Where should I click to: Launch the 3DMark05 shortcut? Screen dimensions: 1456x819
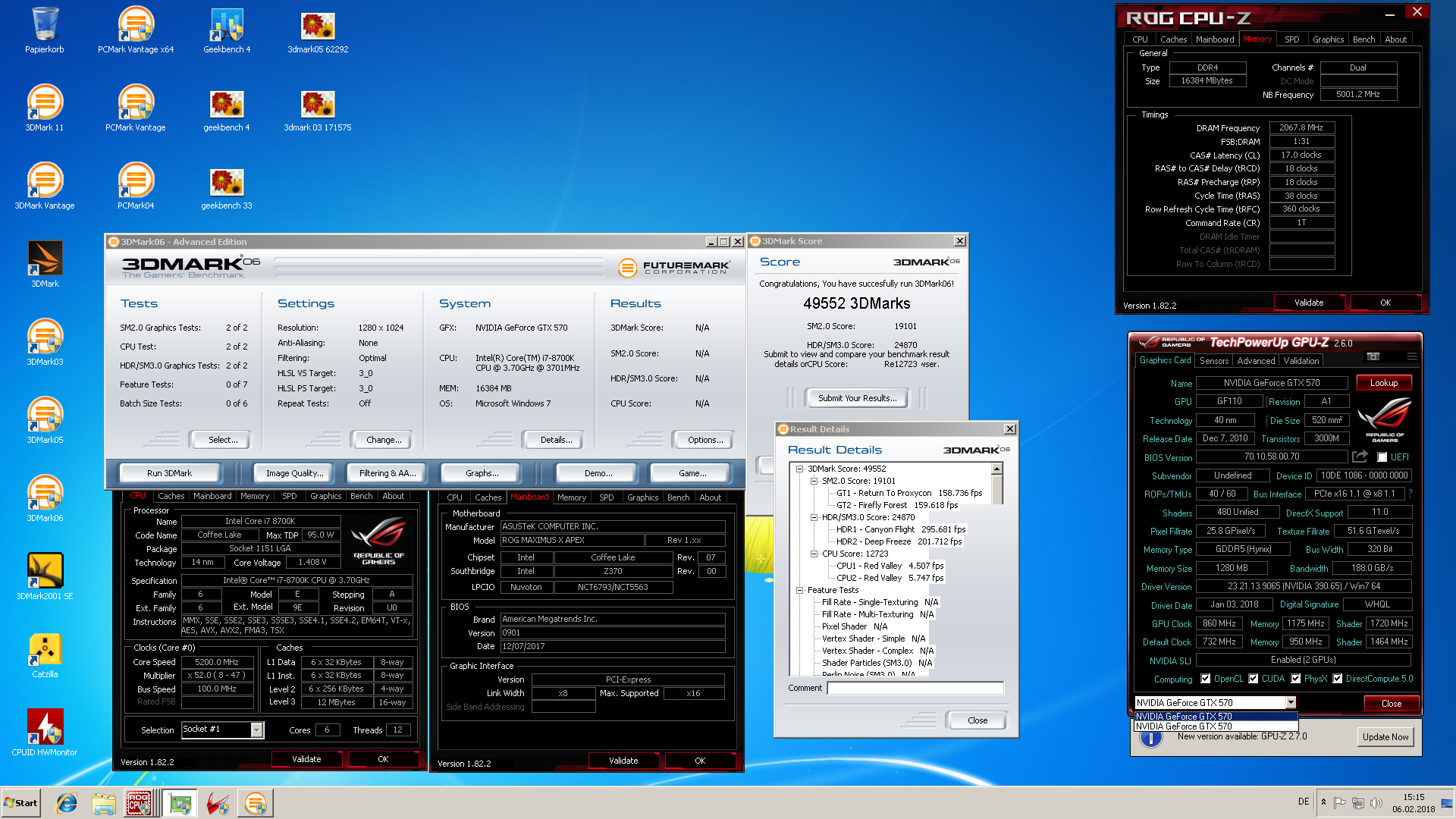(45, 421)
